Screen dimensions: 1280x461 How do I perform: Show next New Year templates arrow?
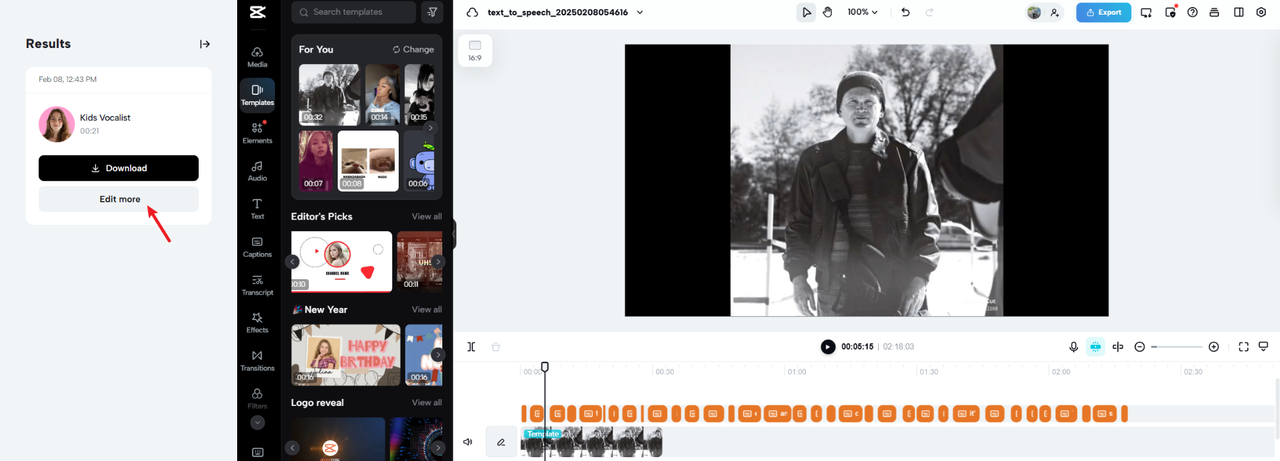[438, 355]
